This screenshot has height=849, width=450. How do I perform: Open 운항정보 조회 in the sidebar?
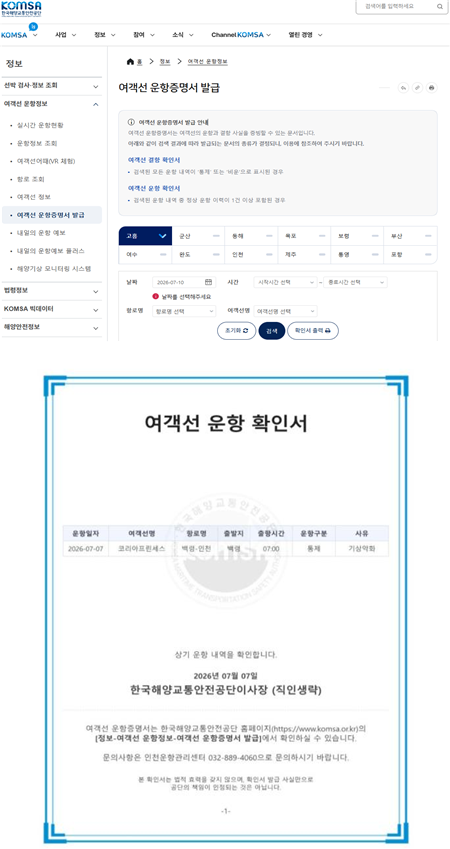(x=37, y=143)
